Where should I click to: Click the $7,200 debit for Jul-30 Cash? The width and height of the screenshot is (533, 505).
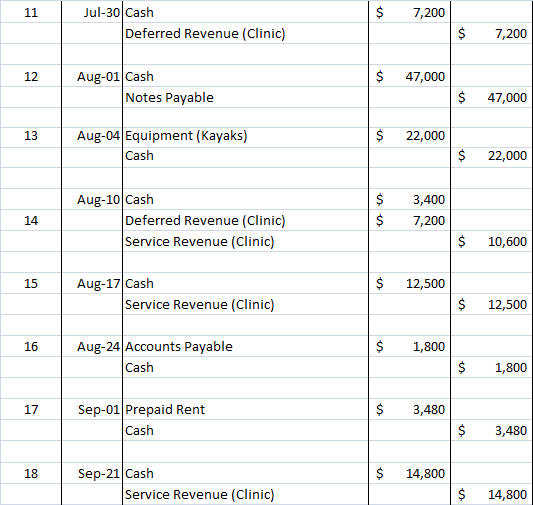point(410,13)
